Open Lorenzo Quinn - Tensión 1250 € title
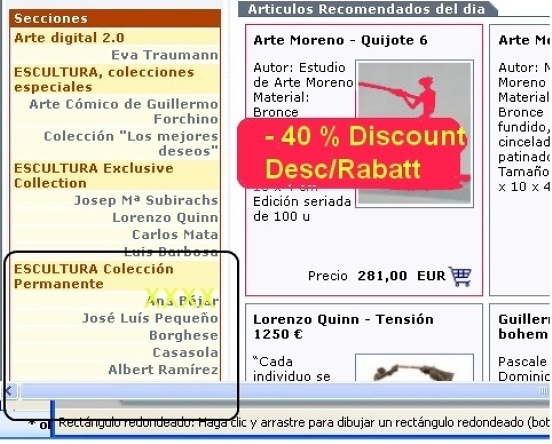 (x=343, y=326)
